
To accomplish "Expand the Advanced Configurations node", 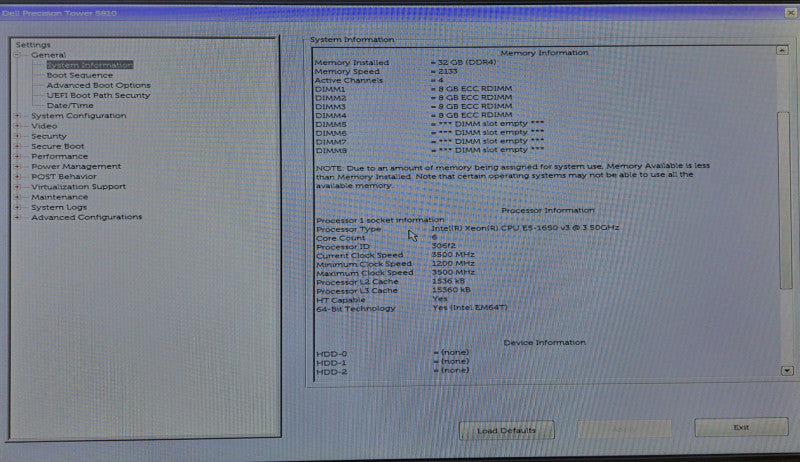I will coord(17,217).
